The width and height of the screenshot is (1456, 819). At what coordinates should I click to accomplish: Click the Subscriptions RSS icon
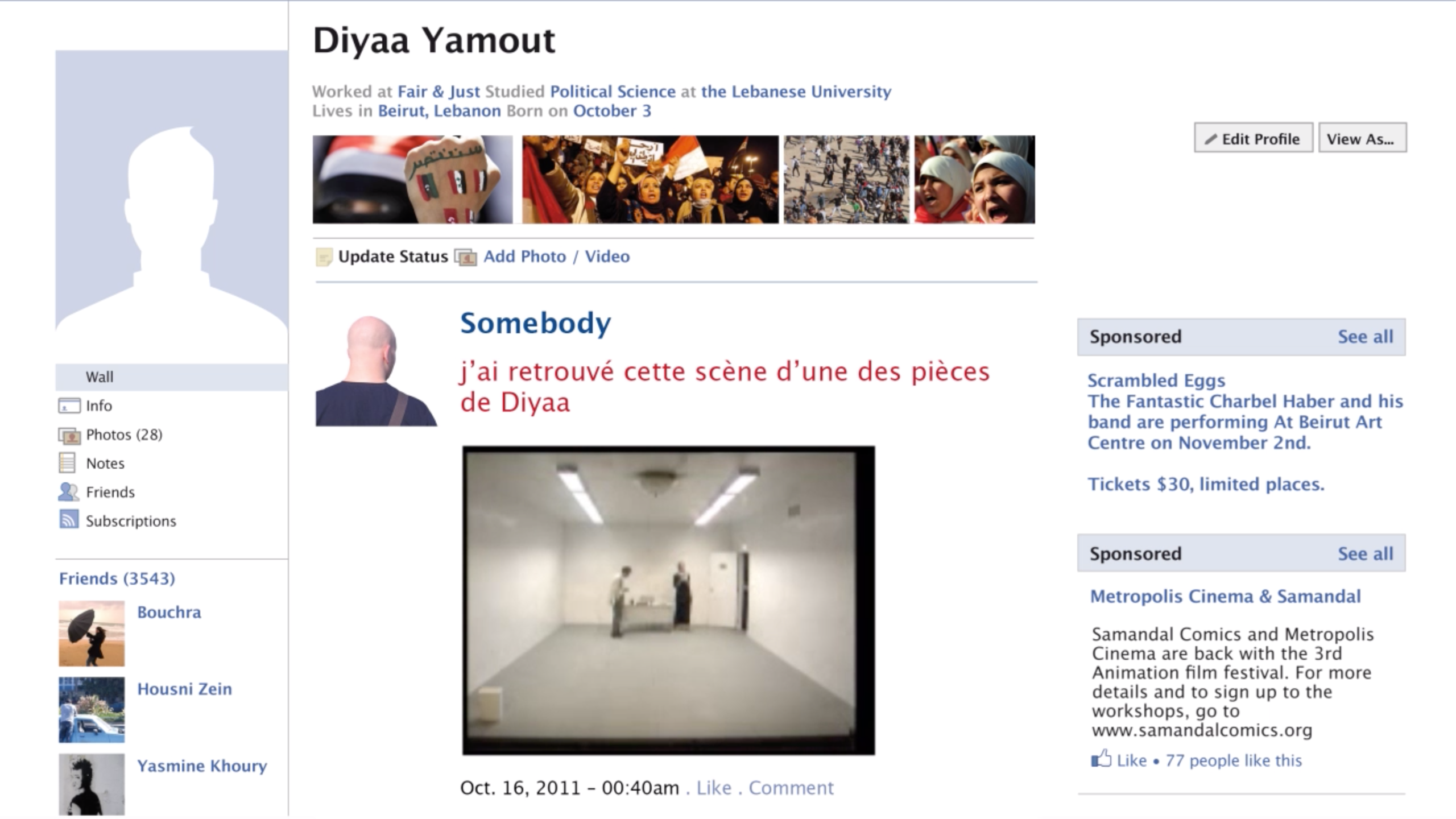(69, 519)
